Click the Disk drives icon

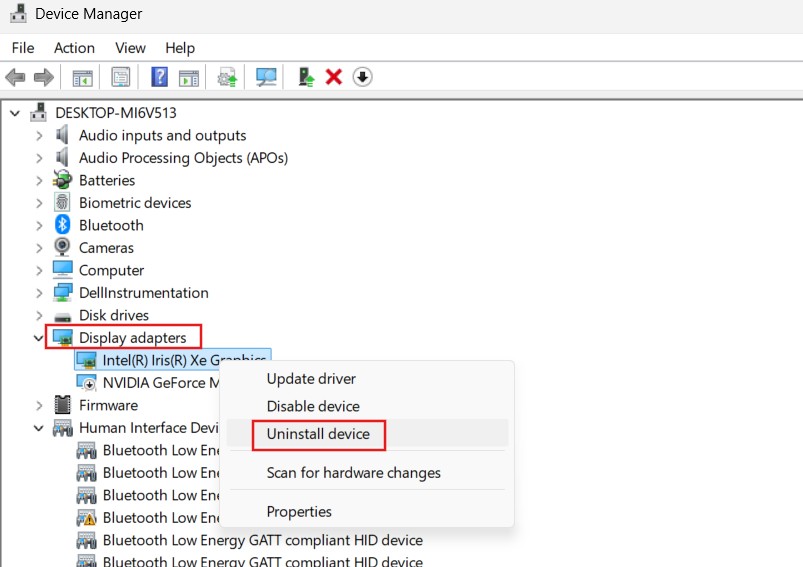coord(62,316)
